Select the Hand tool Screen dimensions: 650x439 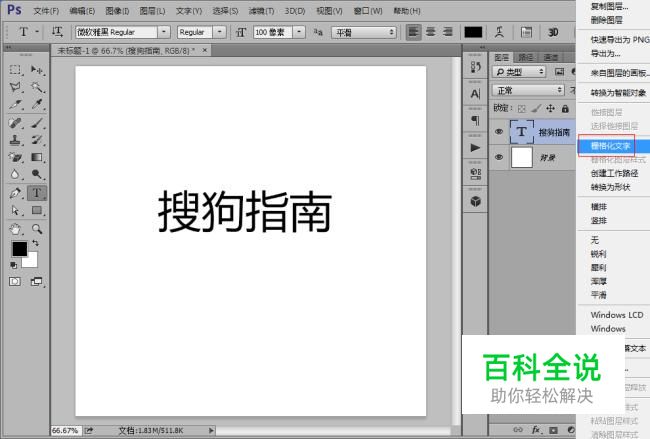[15, 228]
